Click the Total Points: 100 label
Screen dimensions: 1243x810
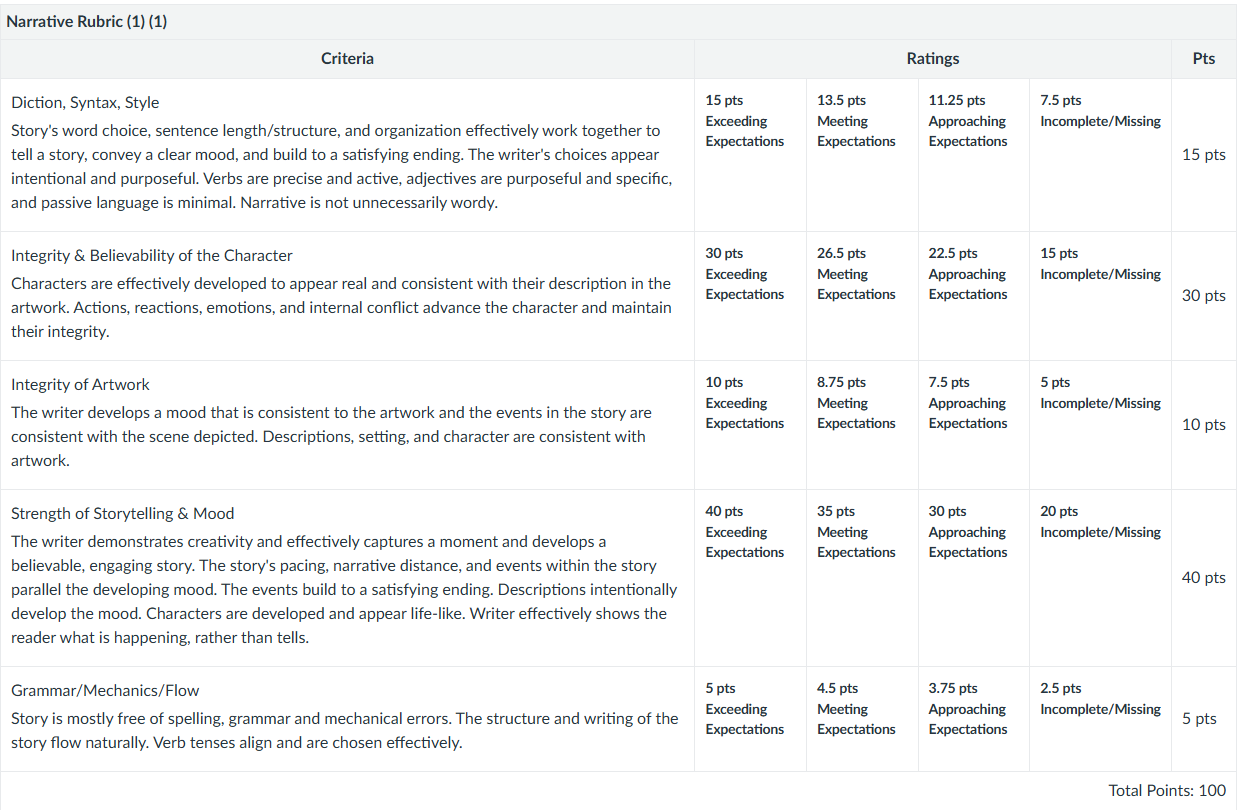tap(1167, 791)
